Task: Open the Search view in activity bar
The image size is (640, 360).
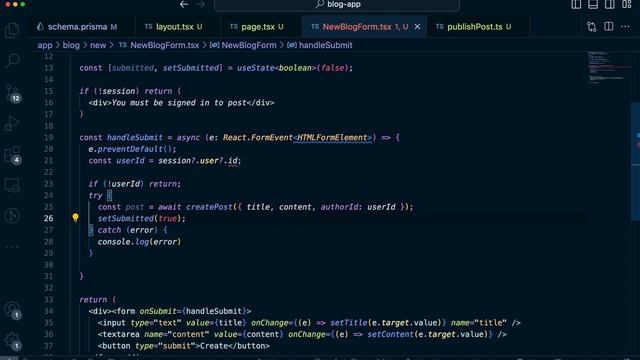Action: pyautogui.click(x=12, y=61)
